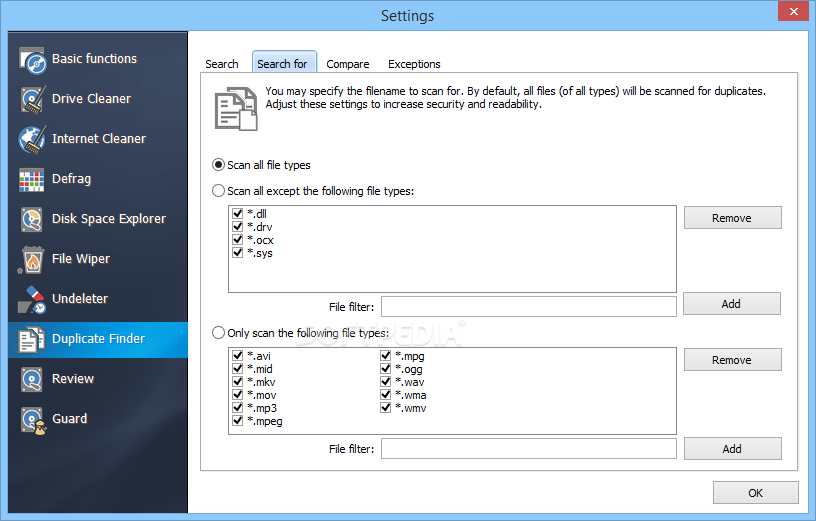Choose Only scan the following file types
The width and height of the screenshot is (816, 521).
point(300,333)
